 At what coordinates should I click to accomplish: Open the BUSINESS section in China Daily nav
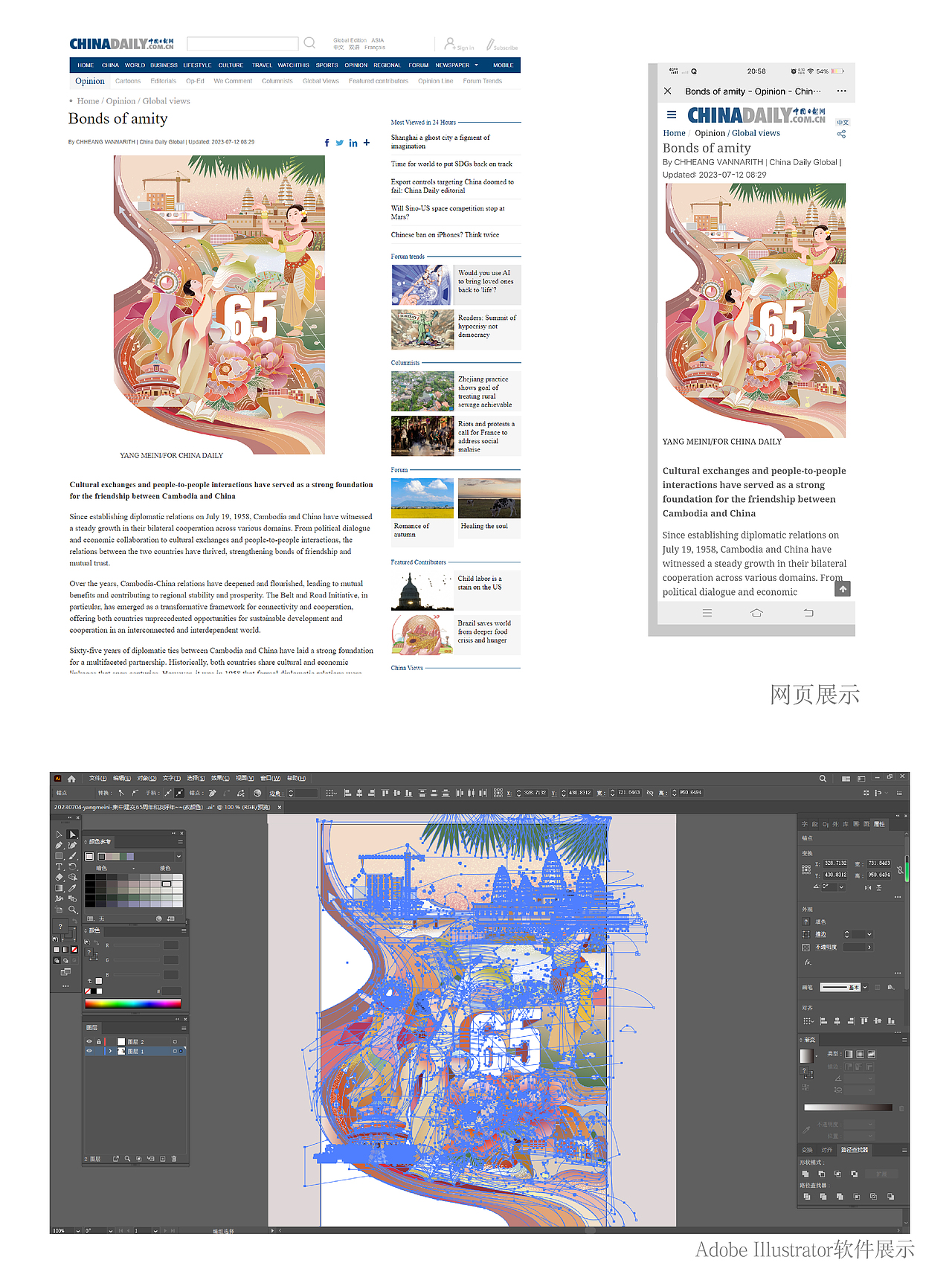[164, 65]
